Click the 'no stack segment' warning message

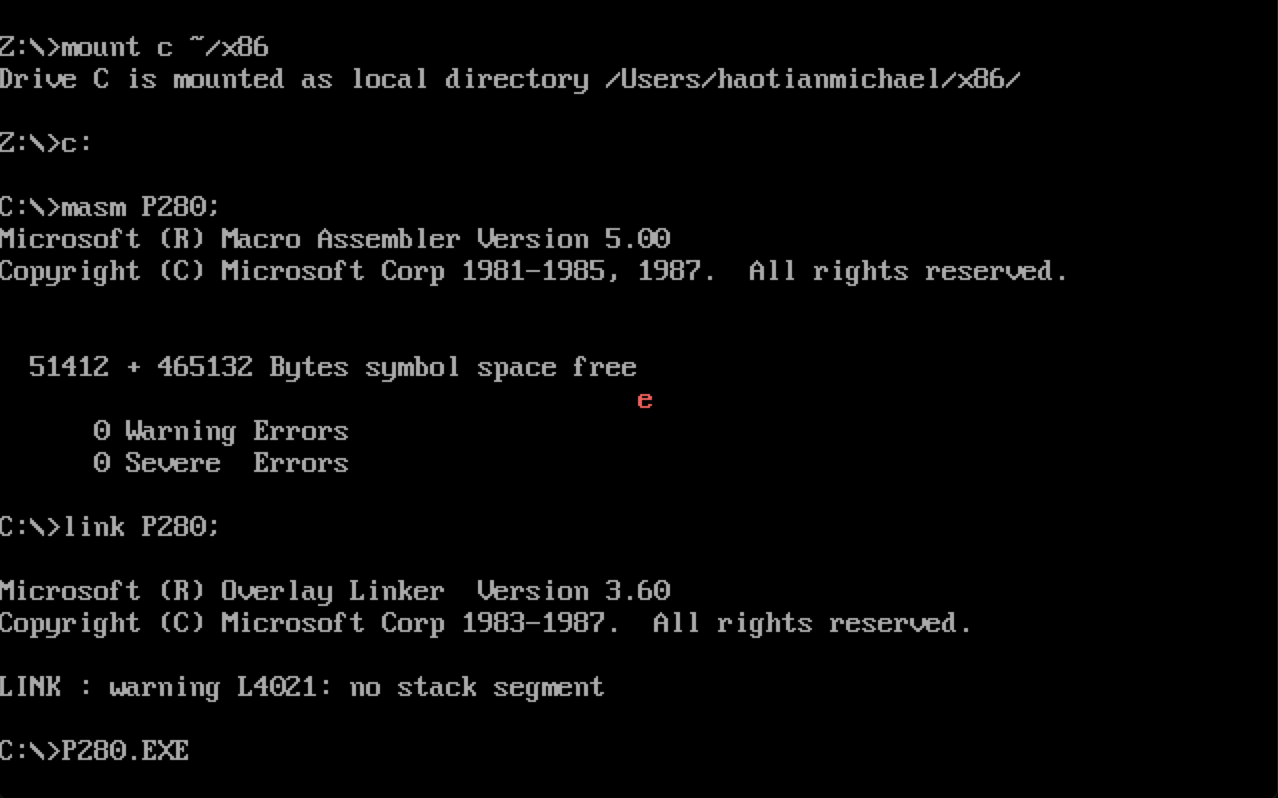coord(476,687)
